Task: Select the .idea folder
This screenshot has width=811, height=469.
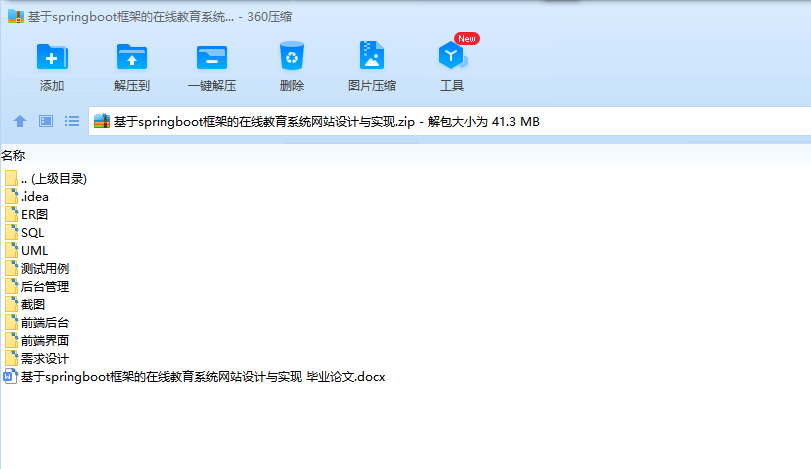Action: point(35,197)
